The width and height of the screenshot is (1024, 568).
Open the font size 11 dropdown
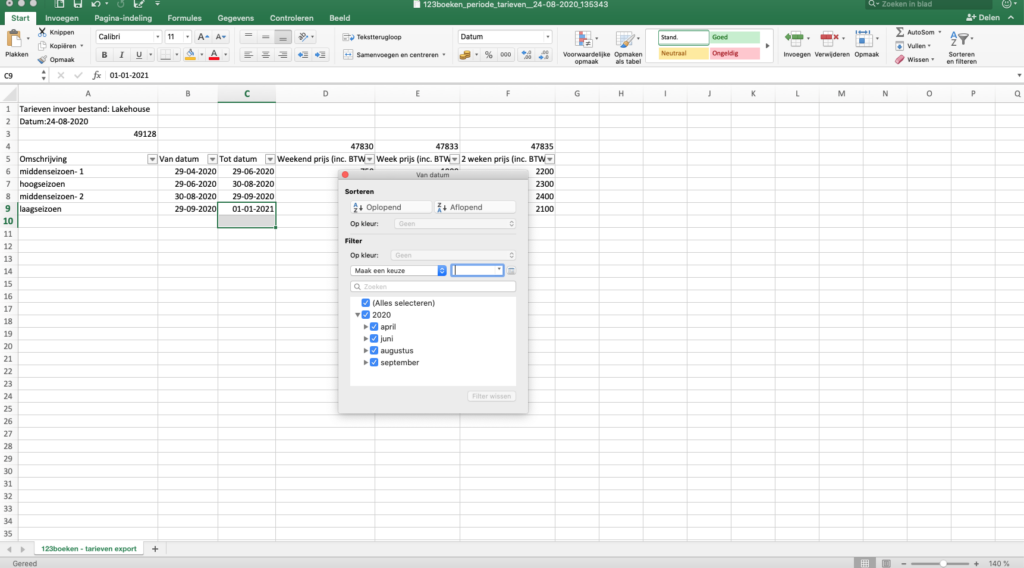(x=187, y=37)
